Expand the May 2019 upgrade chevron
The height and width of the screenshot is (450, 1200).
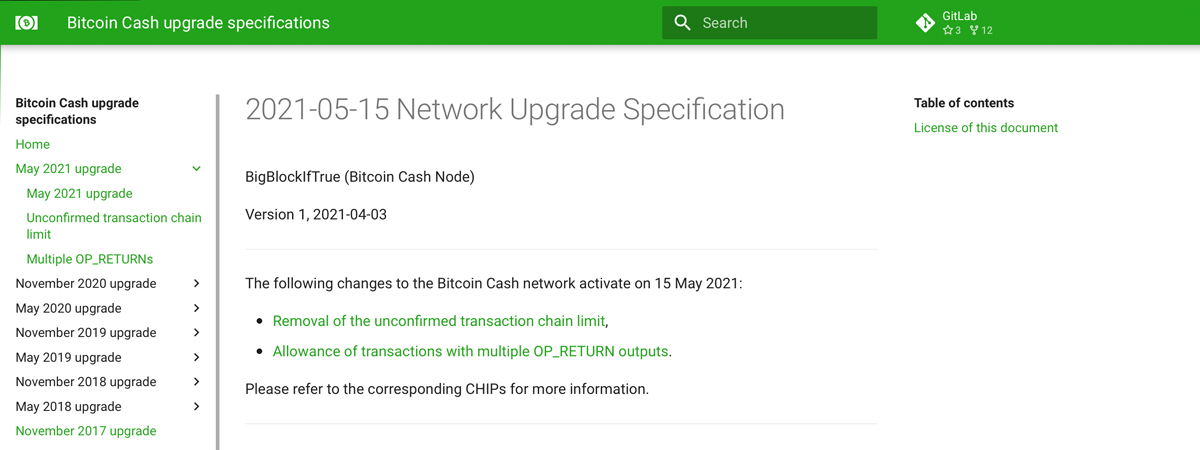196,357
